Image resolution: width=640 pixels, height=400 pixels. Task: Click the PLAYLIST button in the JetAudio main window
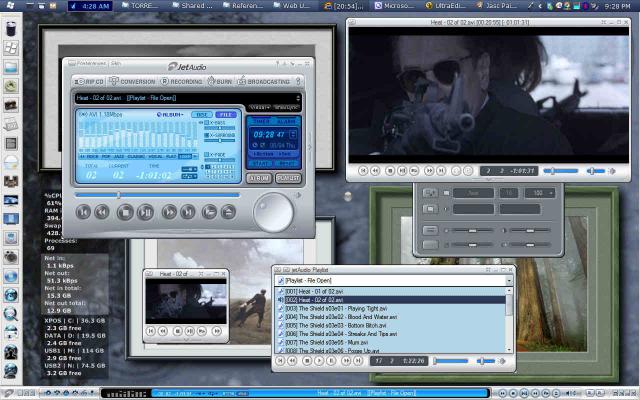288,178
